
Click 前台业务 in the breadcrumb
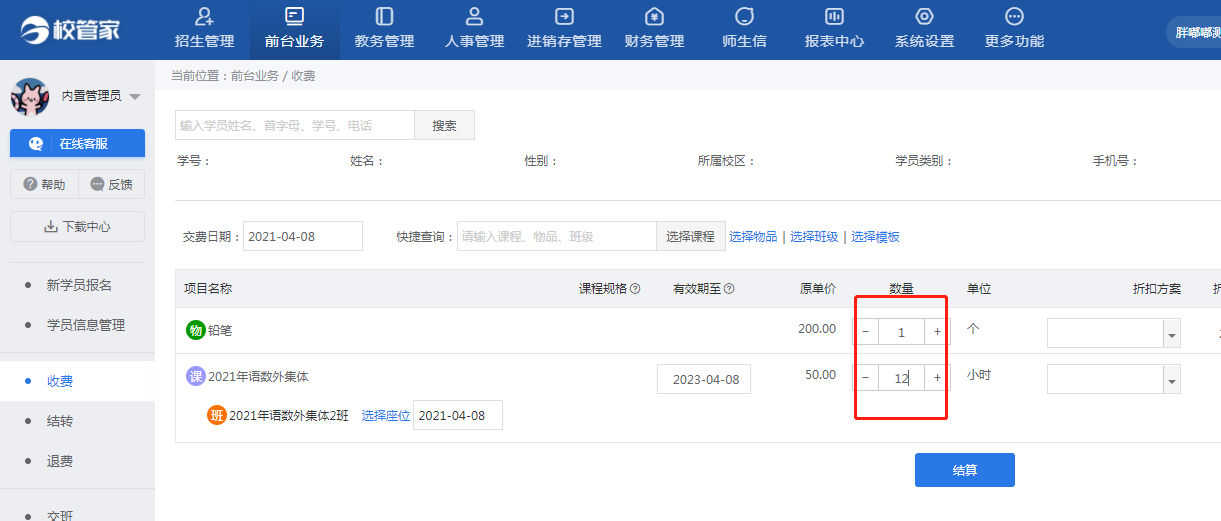pos(254,76)
